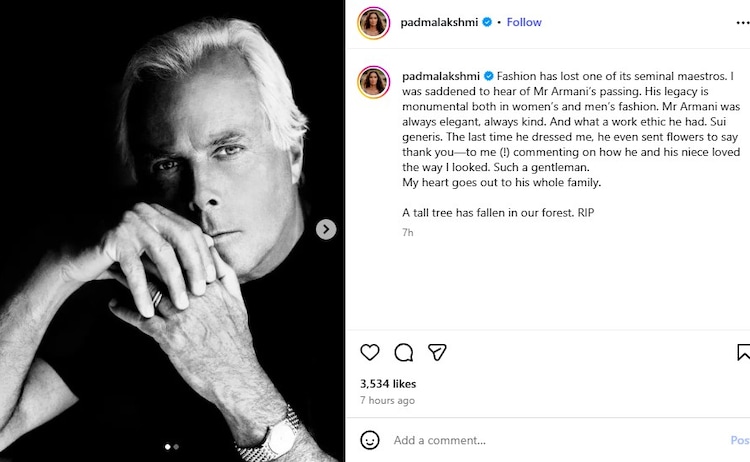Click the verified badge in the post header
This screenshot has width=750, height=462.
pos(488,22)
